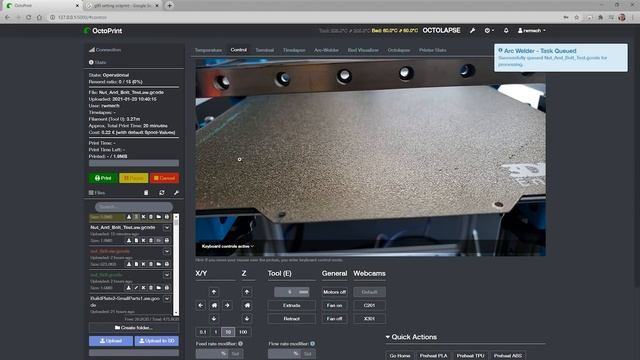Switch to the Temperature tab

pyautogui.click(x=208, y=50)
